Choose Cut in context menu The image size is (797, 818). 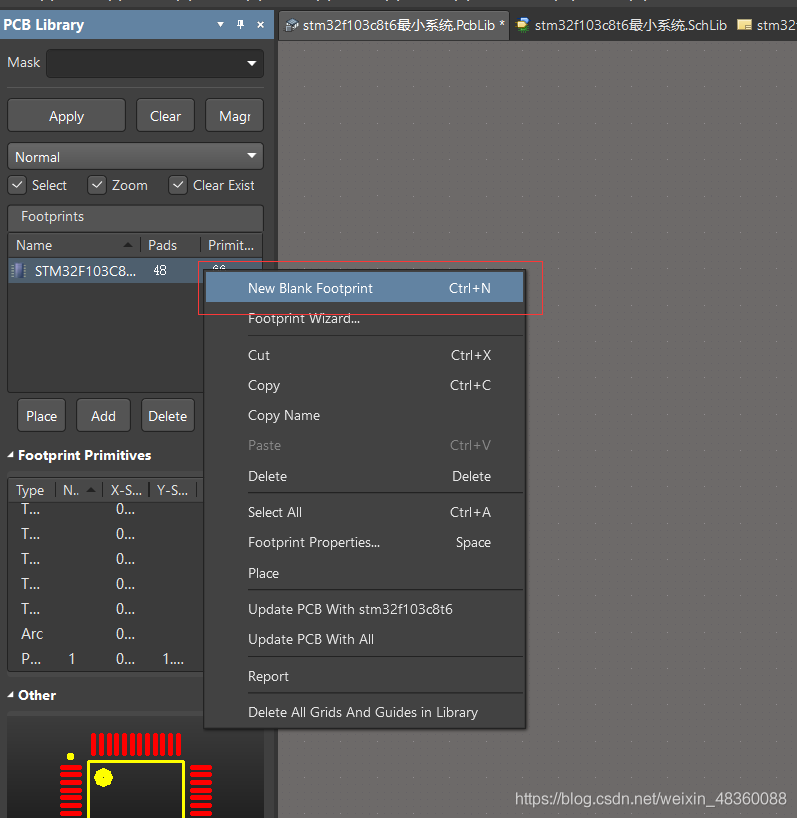(x=364, y=355)
